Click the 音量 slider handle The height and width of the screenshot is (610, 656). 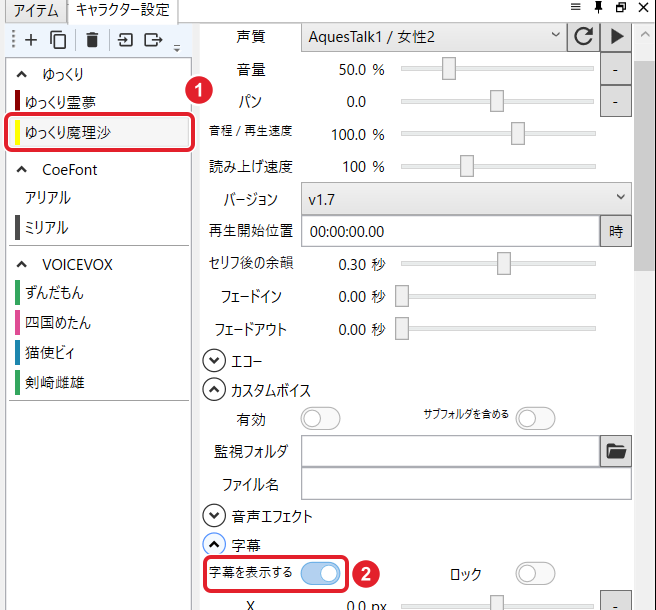point(449,69)
